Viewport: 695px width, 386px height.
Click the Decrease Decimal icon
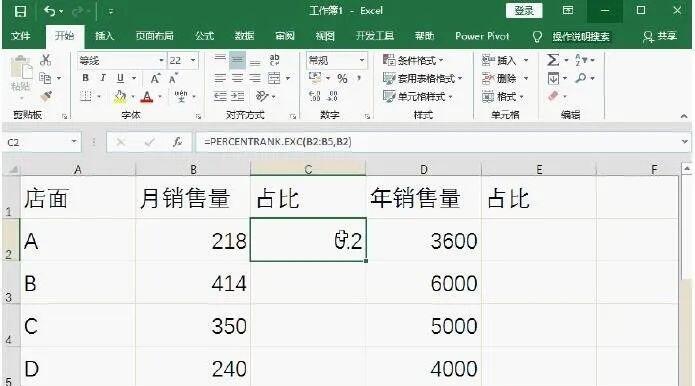click(333, 96)
